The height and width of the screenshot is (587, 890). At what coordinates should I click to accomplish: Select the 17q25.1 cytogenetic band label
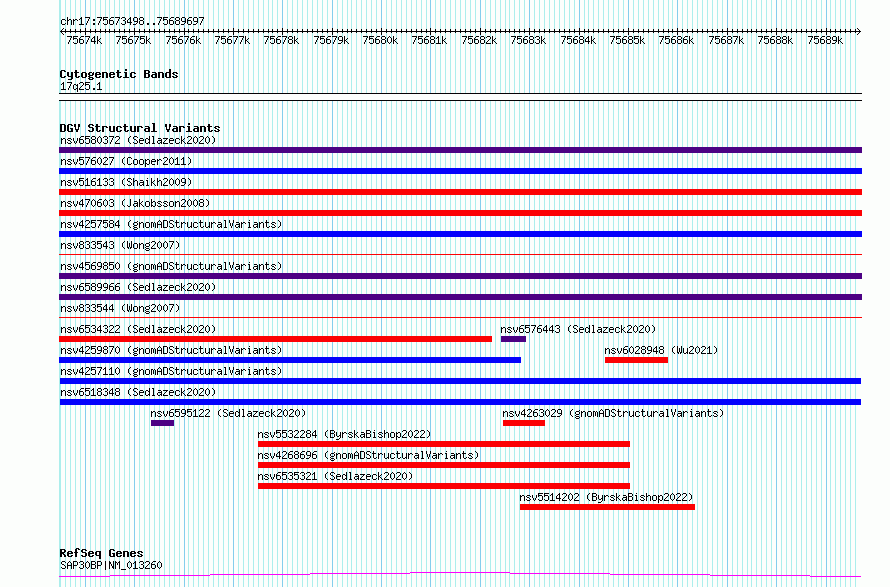click(x=81, y=86)
